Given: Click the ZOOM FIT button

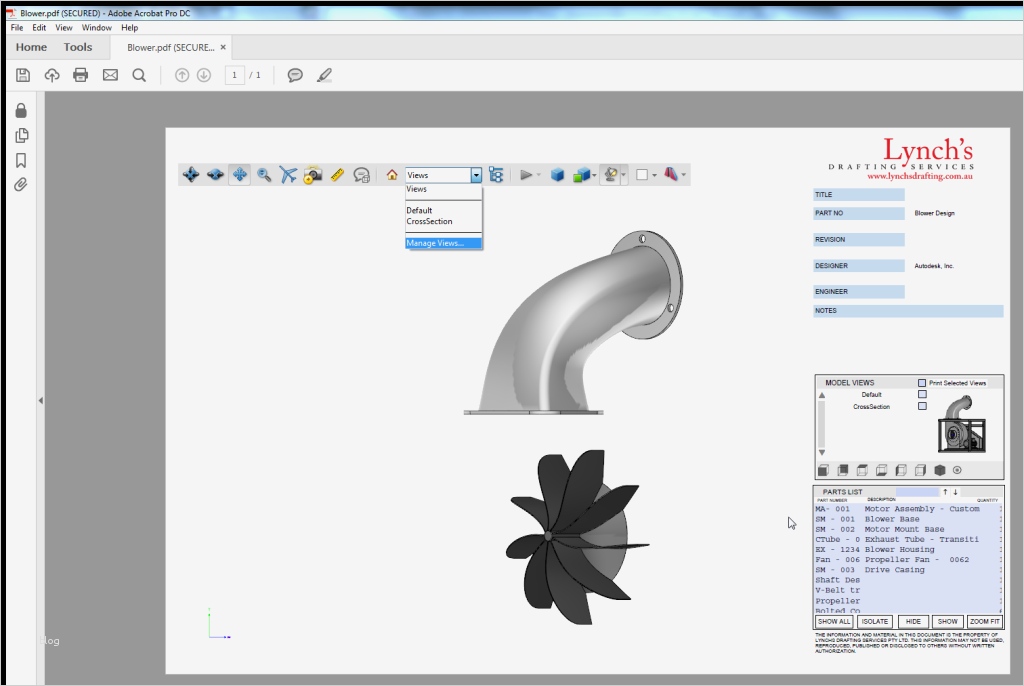Looking at the screenshot, I should pos(984,621).
